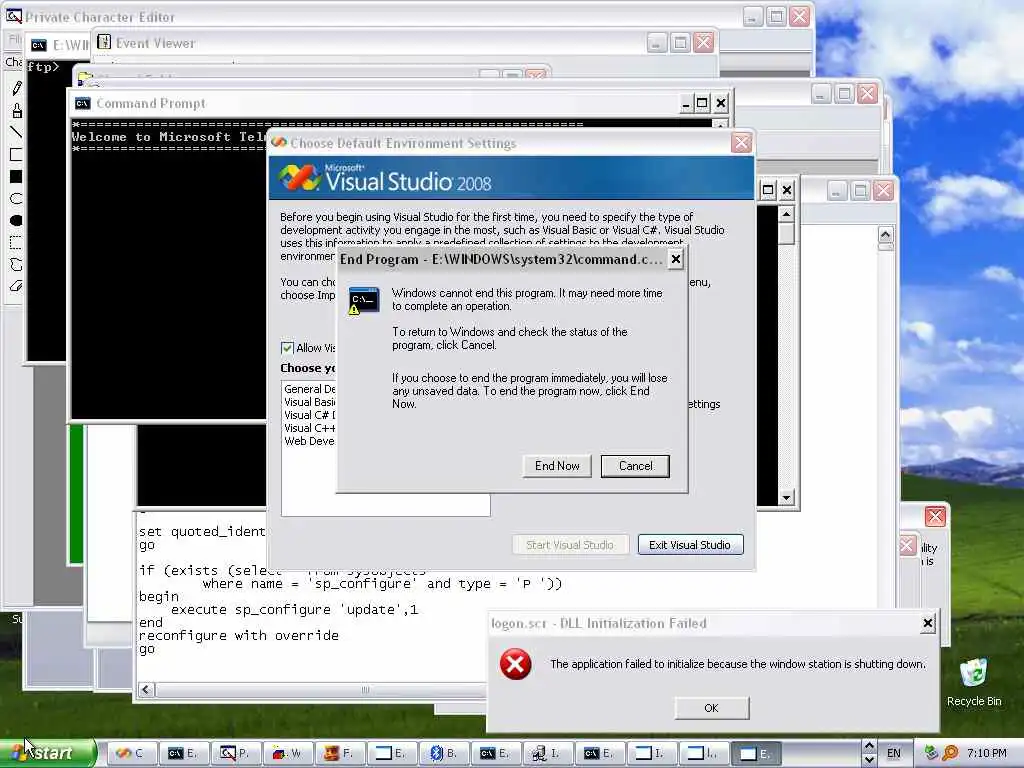Viewport: 1024px width, 768px height.
Task: Click the red error icon in logon.scr dialog
Action: point(515,664)
